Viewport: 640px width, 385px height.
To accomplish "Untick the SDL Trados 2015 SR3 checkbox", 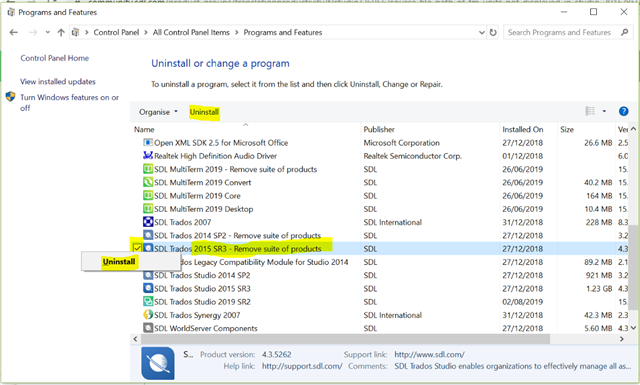I will pos(137,248).
